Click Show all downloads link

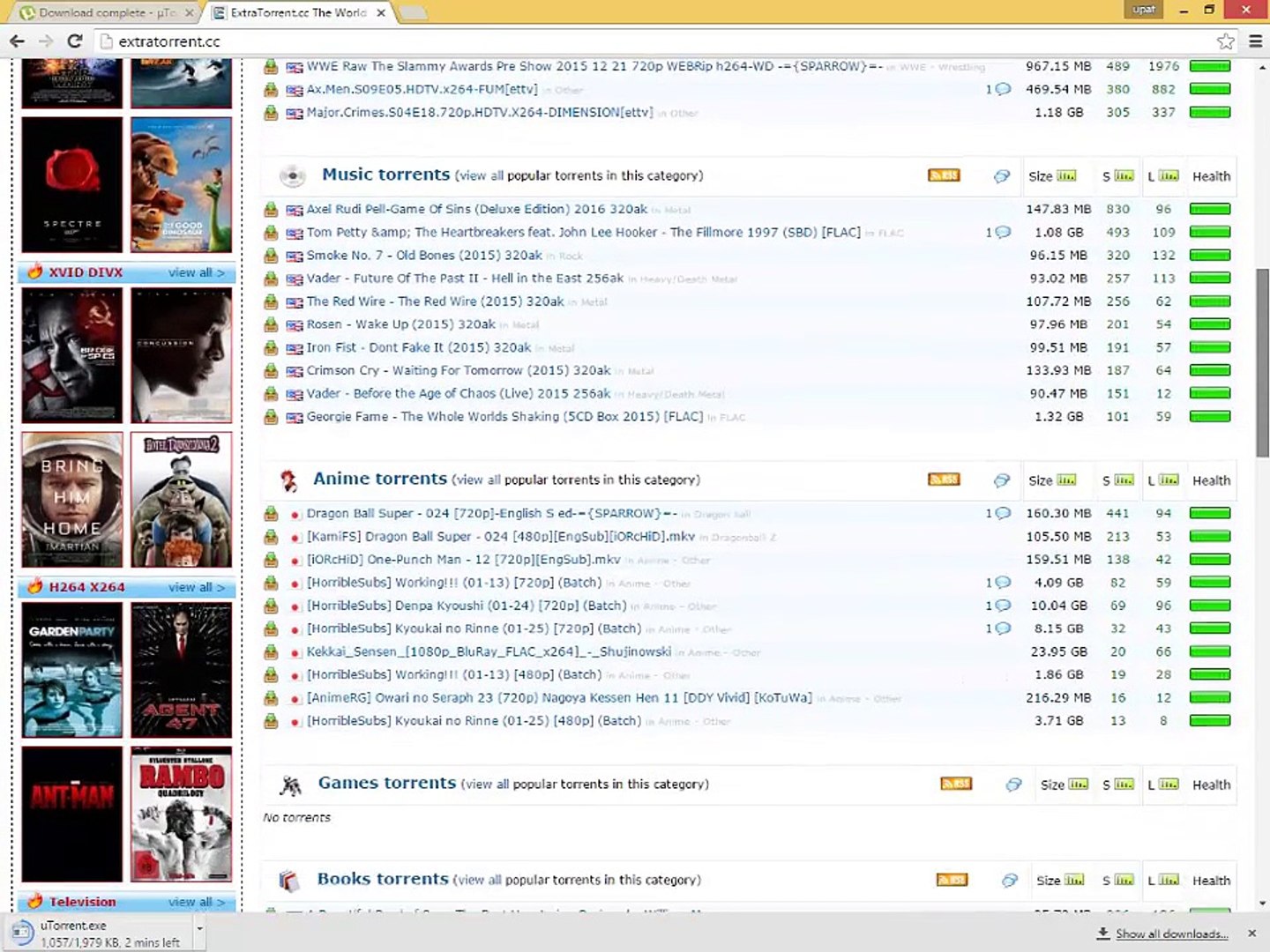pyautogui.click(x=1172, y=933)
